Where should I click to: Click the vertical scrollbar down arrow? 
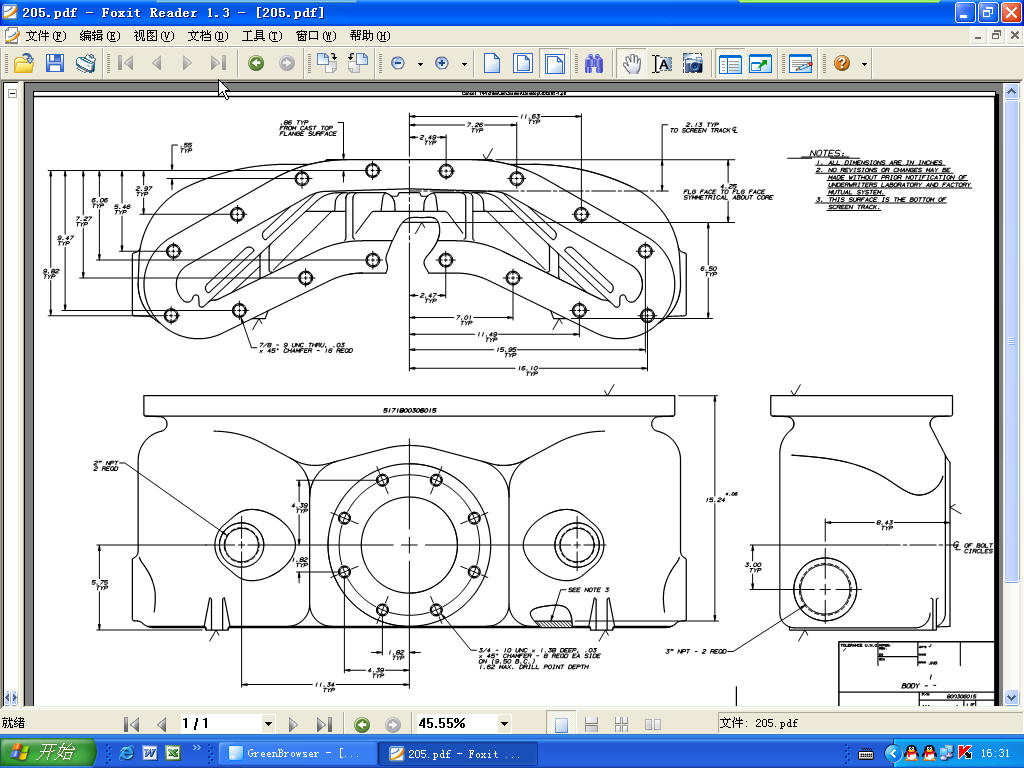pos(1012,697)
